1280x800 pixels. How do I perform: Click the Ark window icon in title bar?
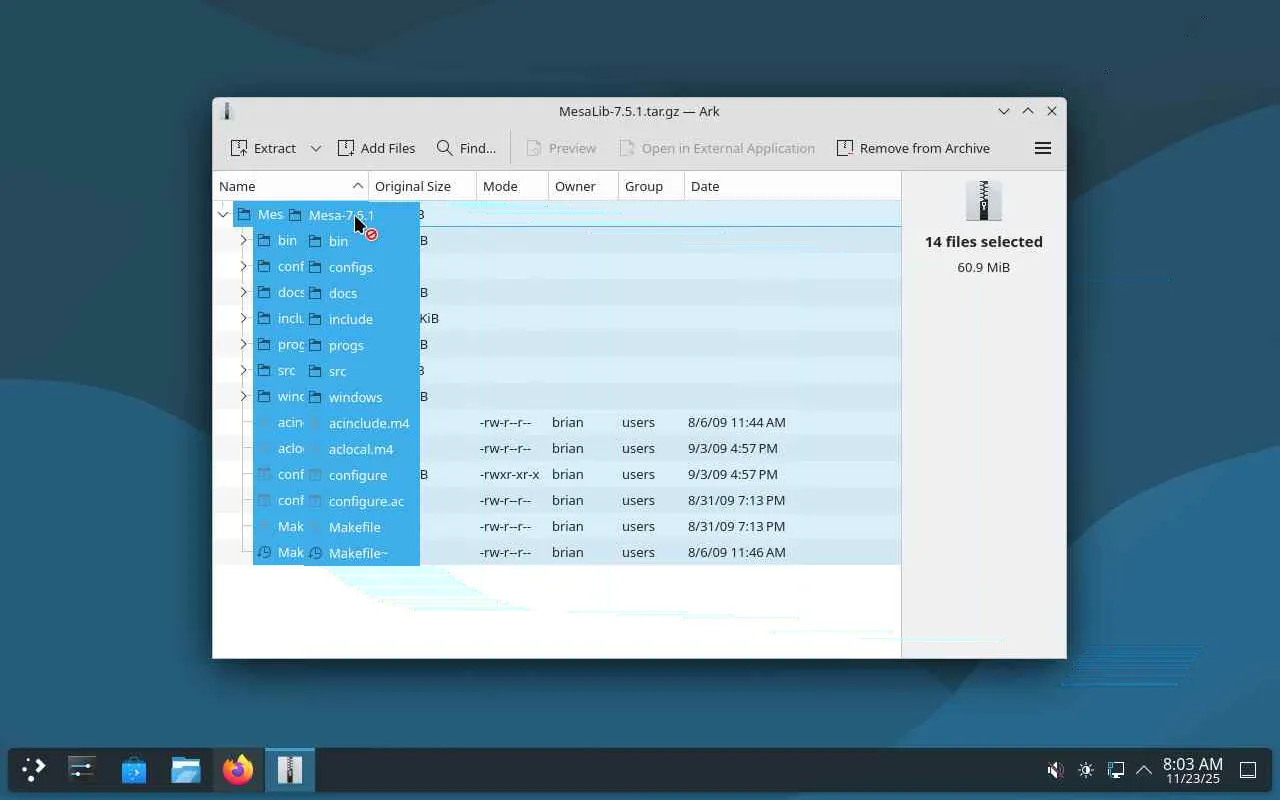[228, 111]
